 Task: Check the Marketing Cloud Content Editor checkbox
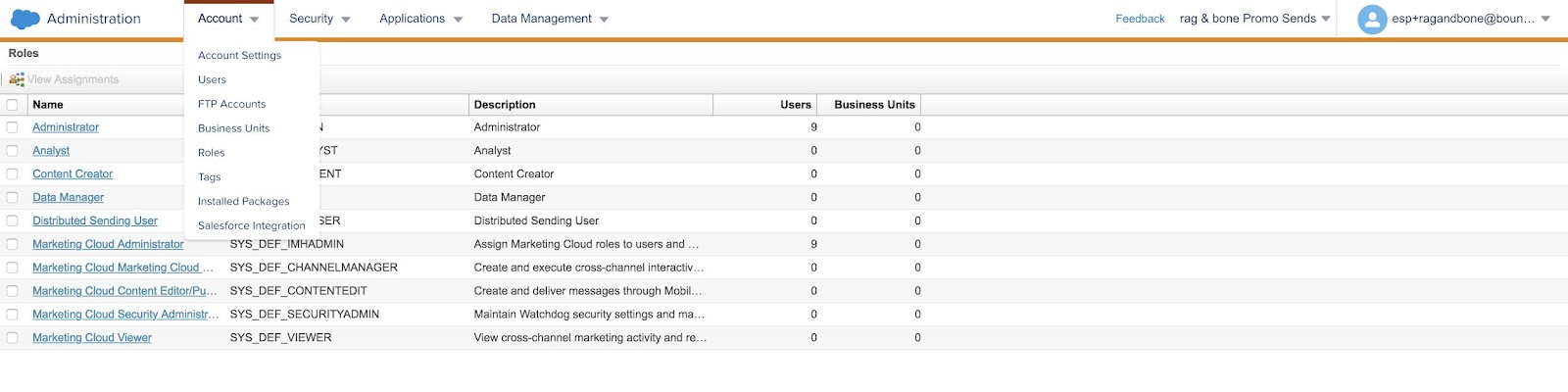pos(13,291)
